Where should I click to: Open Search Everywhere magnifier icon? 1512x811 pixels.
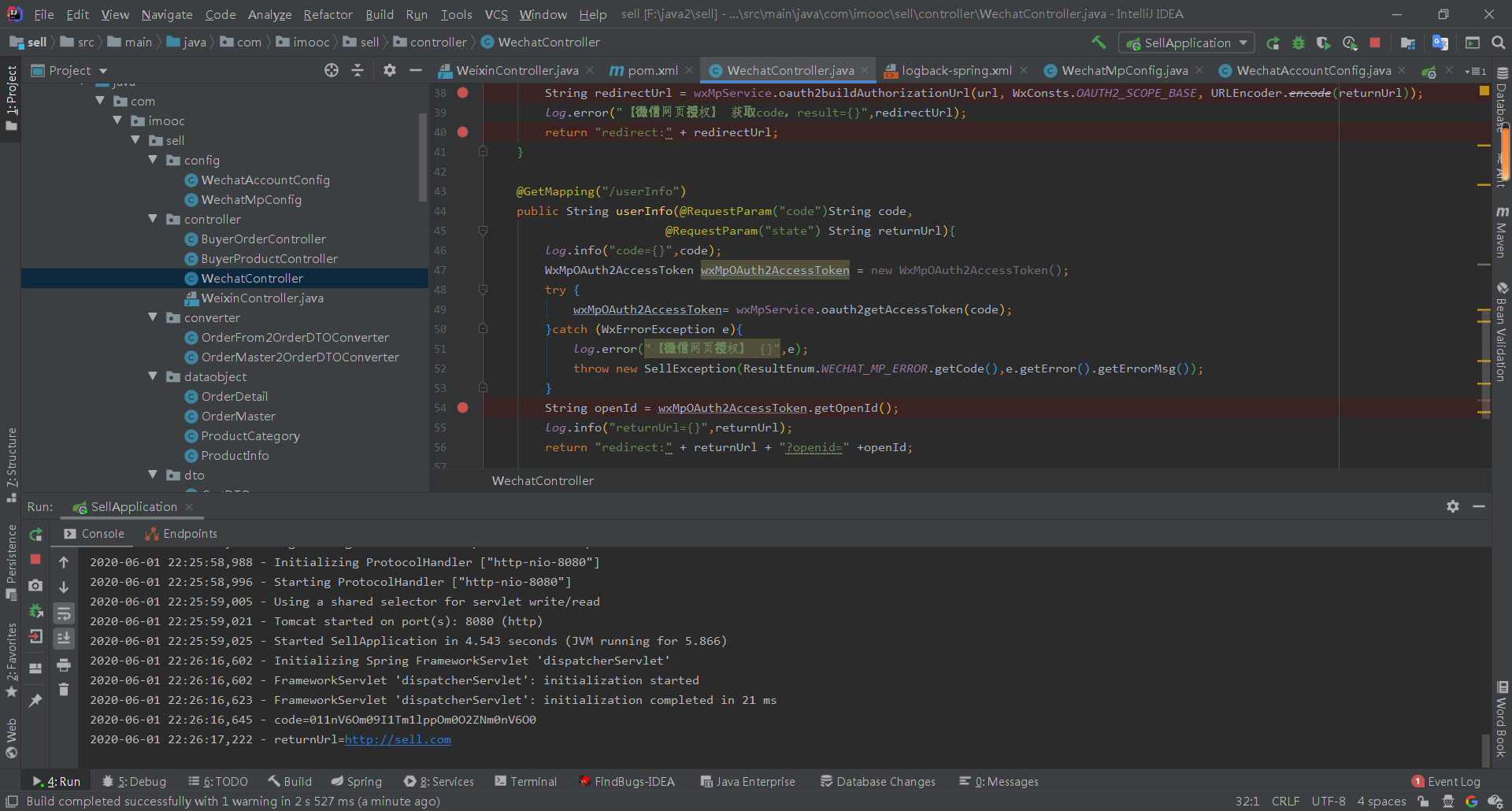[x=1498, y=43]
